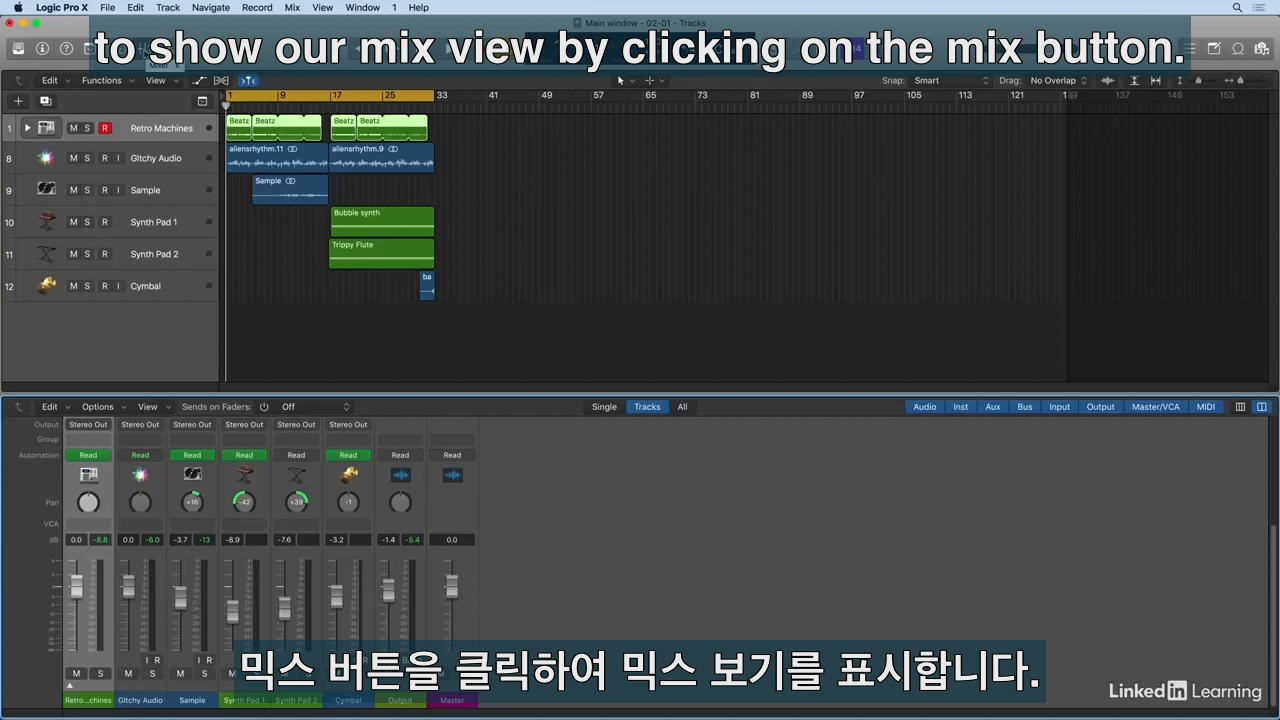Mute the Retro Machines track
This screenshot has width=1280, height=720.
(x=73, y=128)
